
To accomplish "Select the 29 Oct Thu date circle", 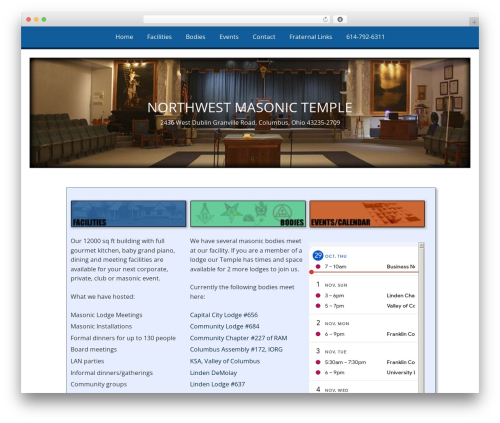I will point(318,256).
